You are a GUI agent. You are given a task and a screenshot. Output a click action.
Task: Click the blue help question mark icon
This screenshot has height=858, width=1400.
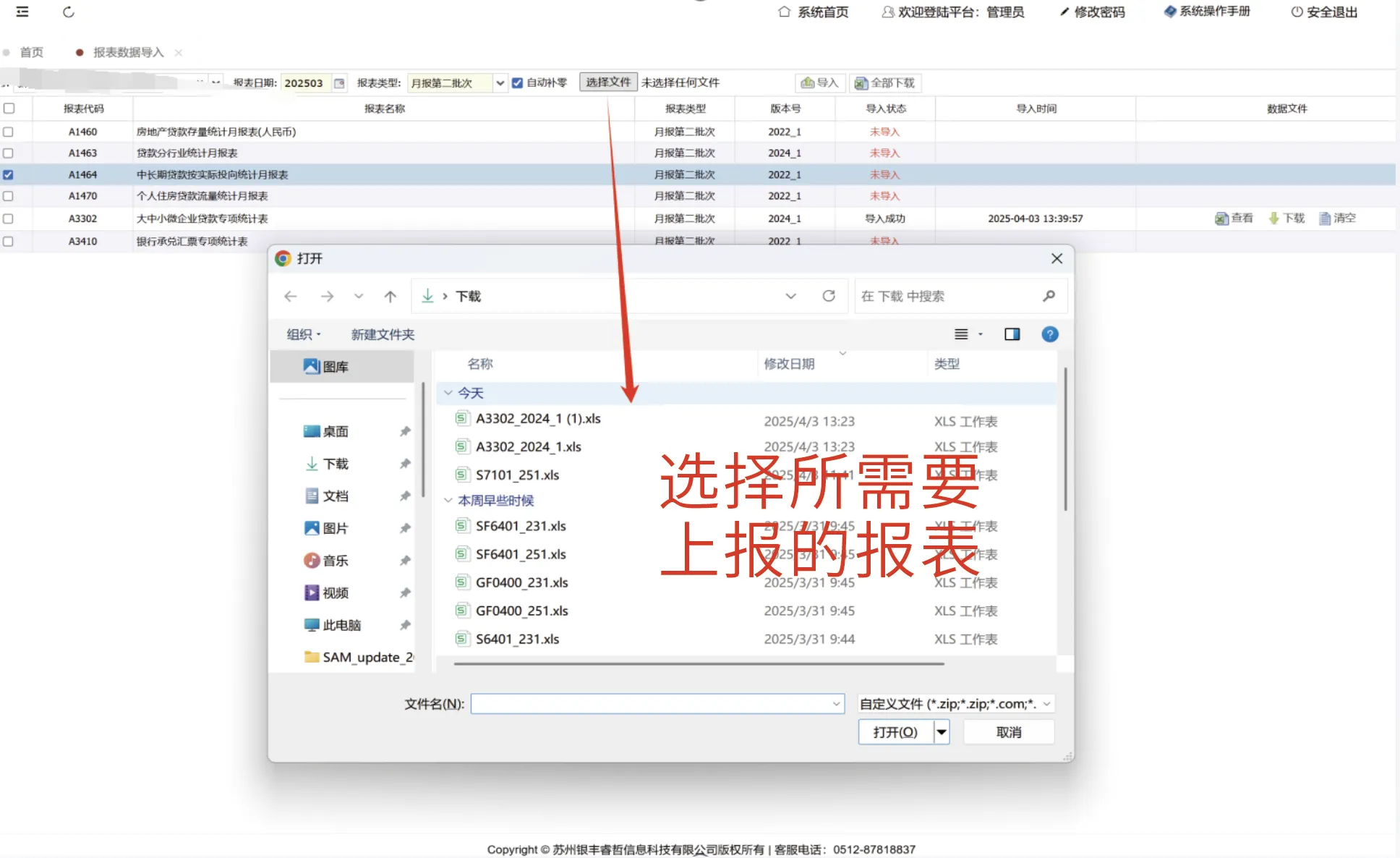point(1049,334)
